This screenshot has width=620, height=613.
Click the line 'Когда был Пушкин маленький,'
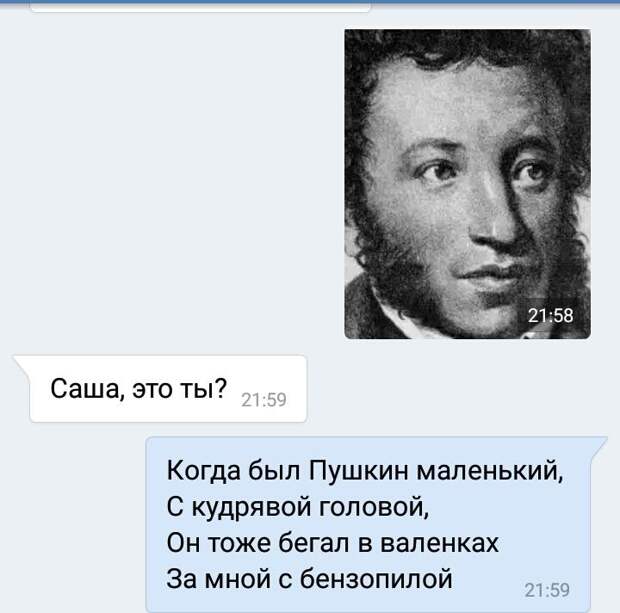point(365,471)
